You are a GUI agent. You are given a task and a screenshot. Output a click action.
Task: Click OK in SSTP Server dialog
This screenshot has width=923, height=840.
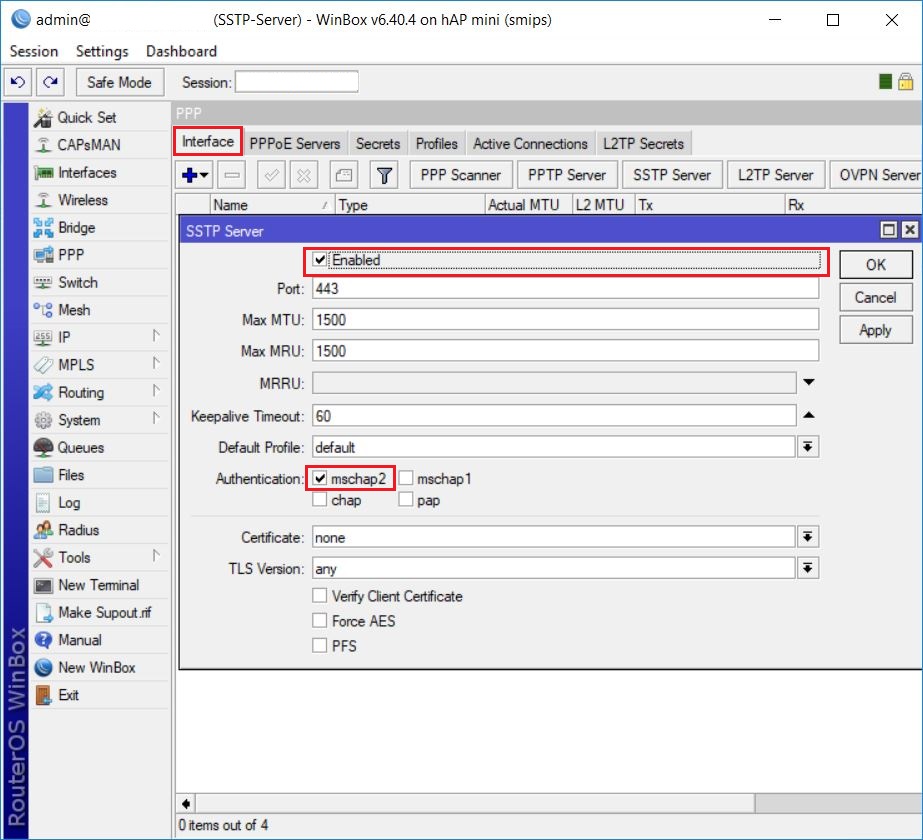(x=875, y=265)
